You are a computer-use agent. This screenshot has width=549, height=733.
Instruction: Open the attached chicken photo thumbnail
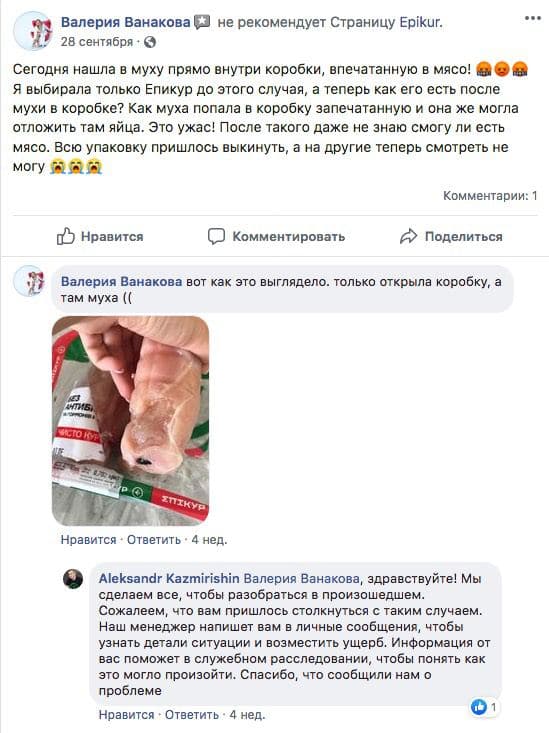tap(130, 421)
